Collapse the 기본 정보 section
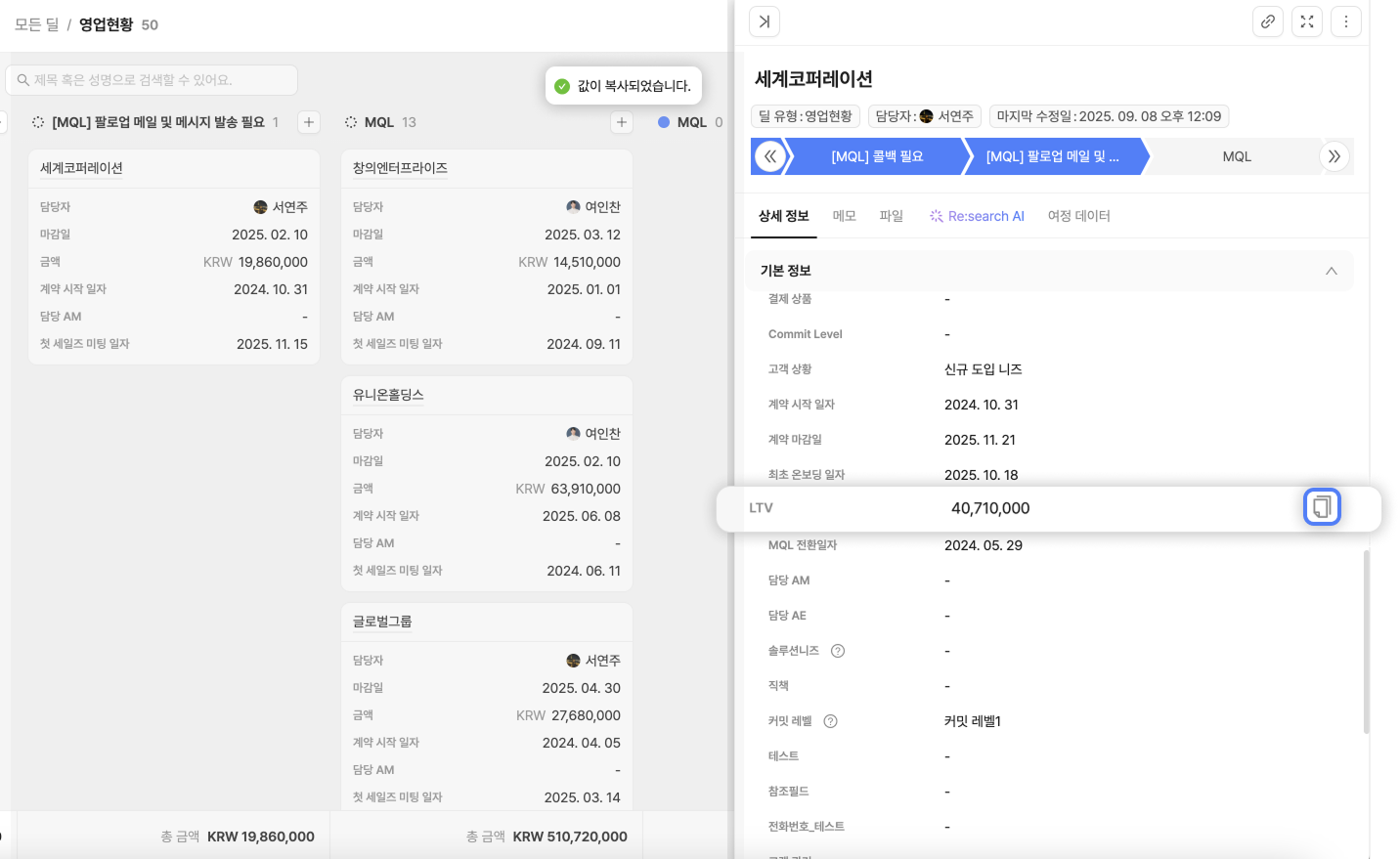 pyautogui.click(x=1331, y=271)
